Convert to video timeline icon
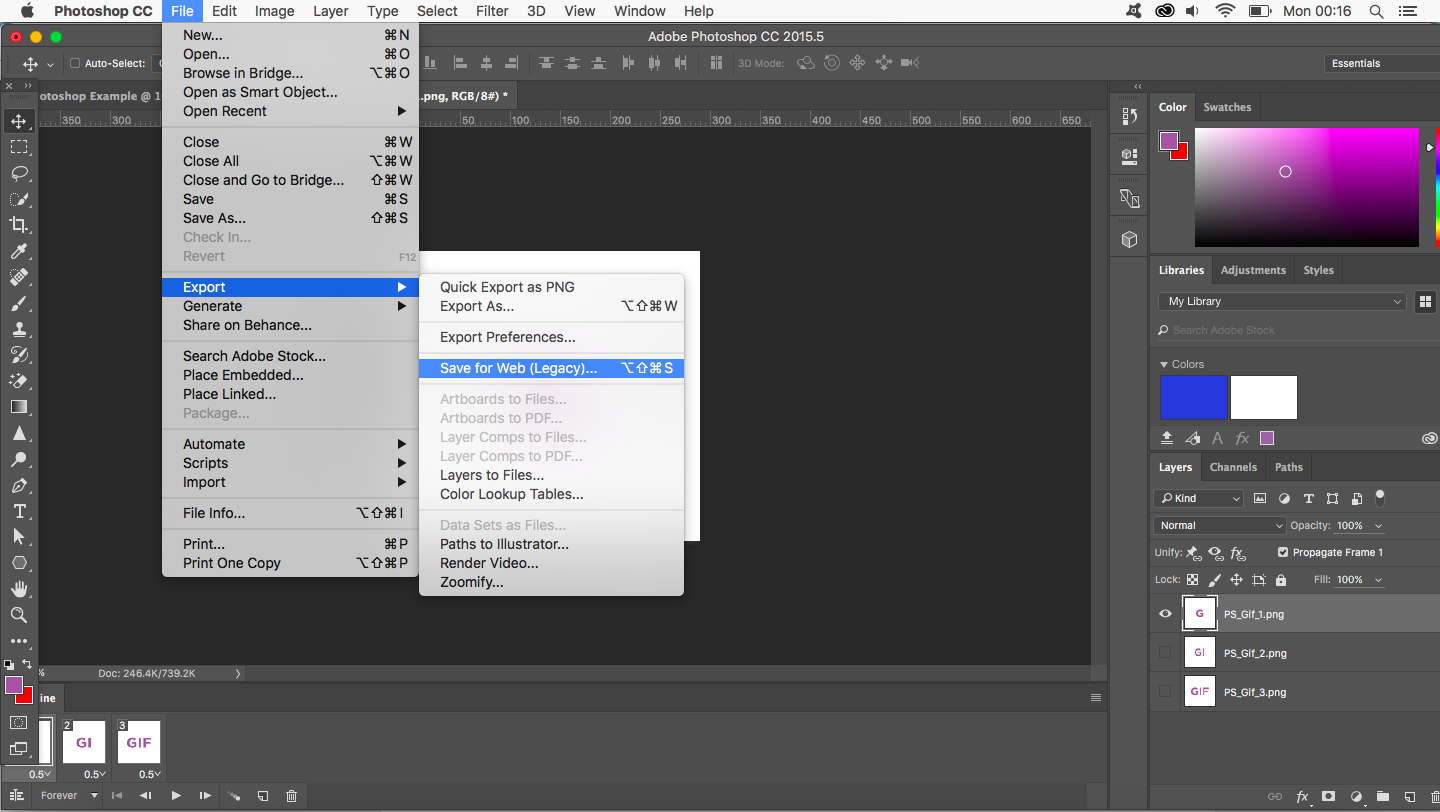 pos(16,796)
